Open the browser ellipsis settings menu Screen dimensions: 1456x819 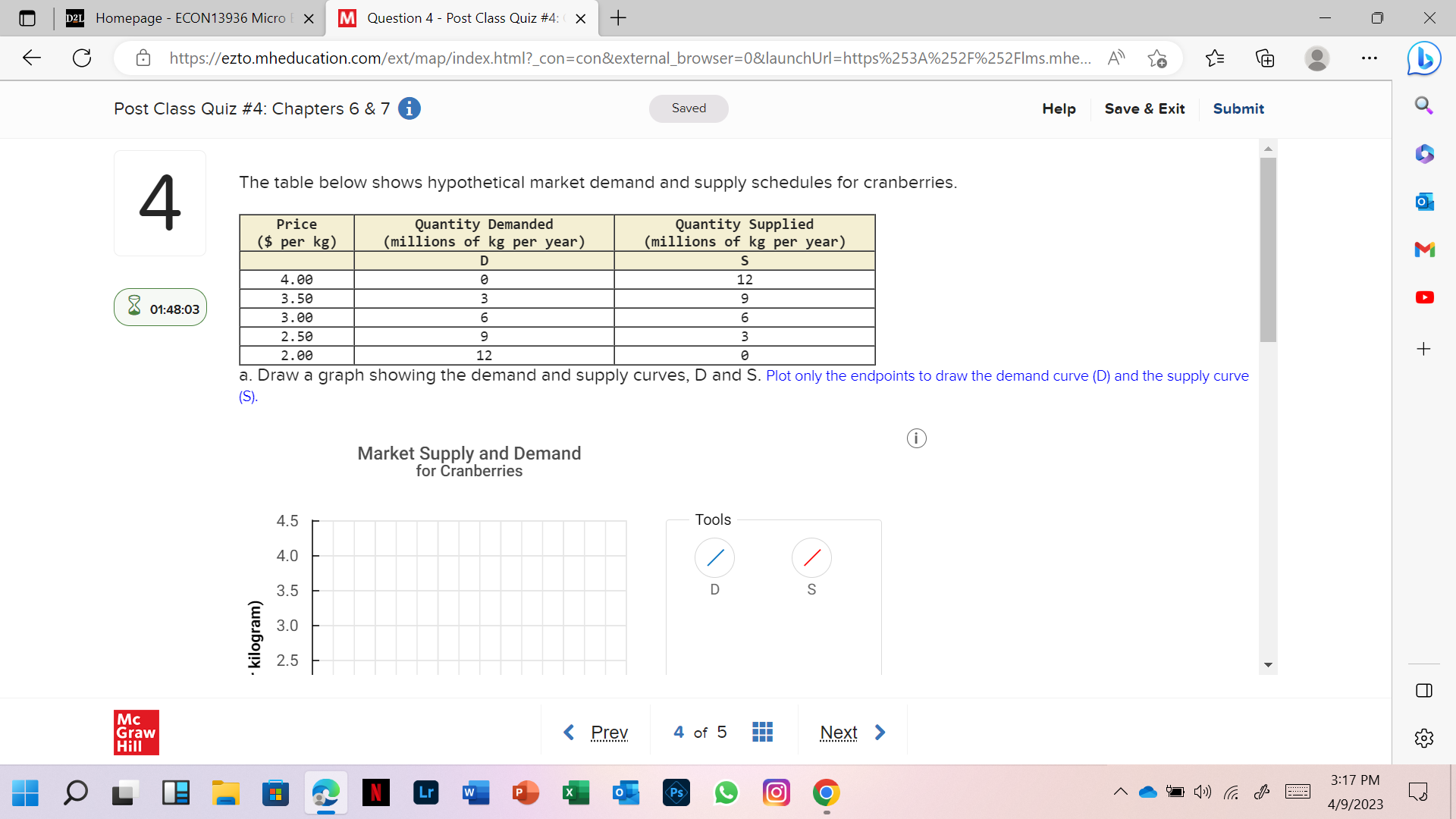[x=1370, y=58]
